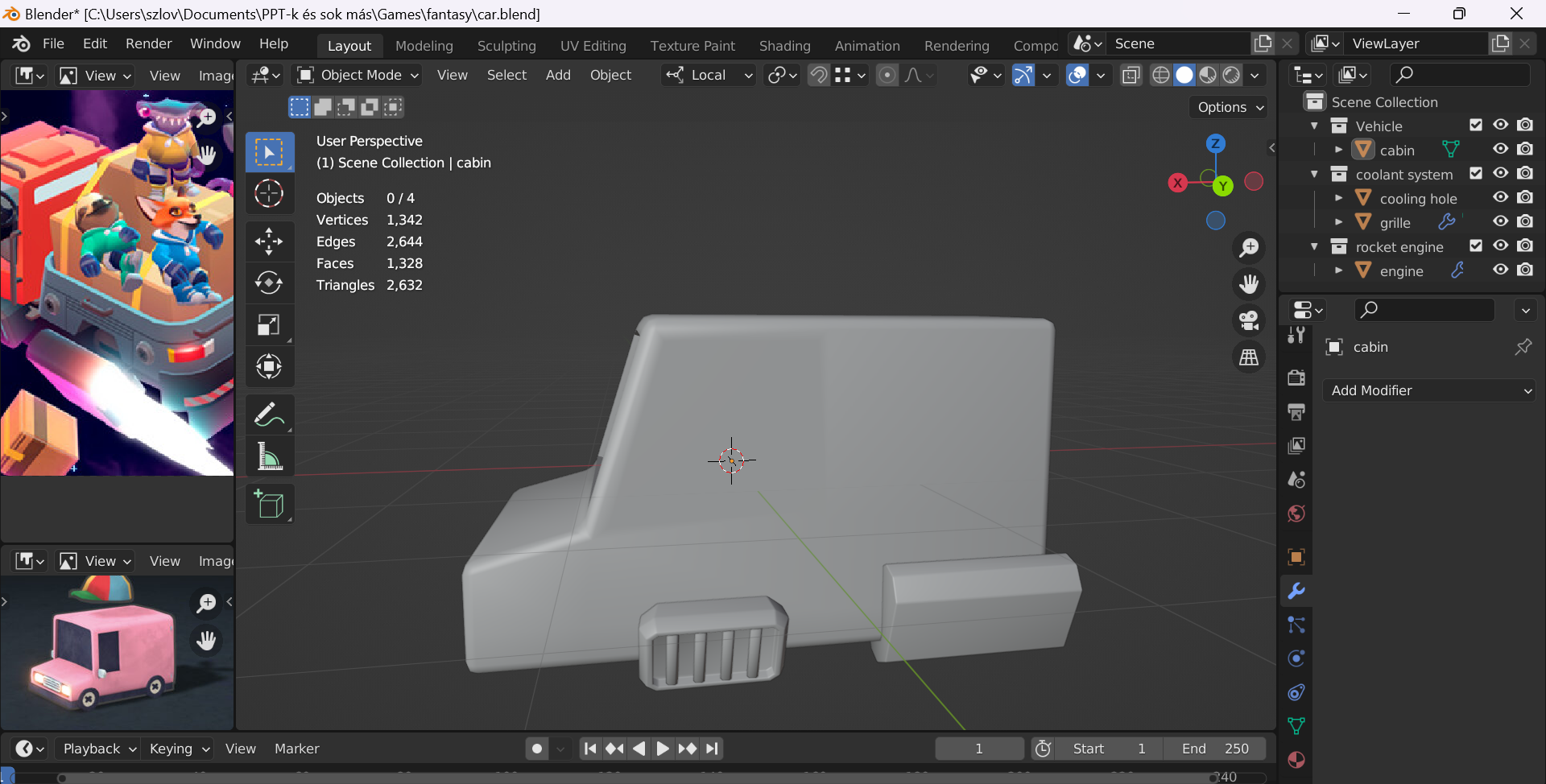This screenshot has height=784, width=1546.
Task: Click the End frame 250 field
Action: click(x=1214, y=749)
